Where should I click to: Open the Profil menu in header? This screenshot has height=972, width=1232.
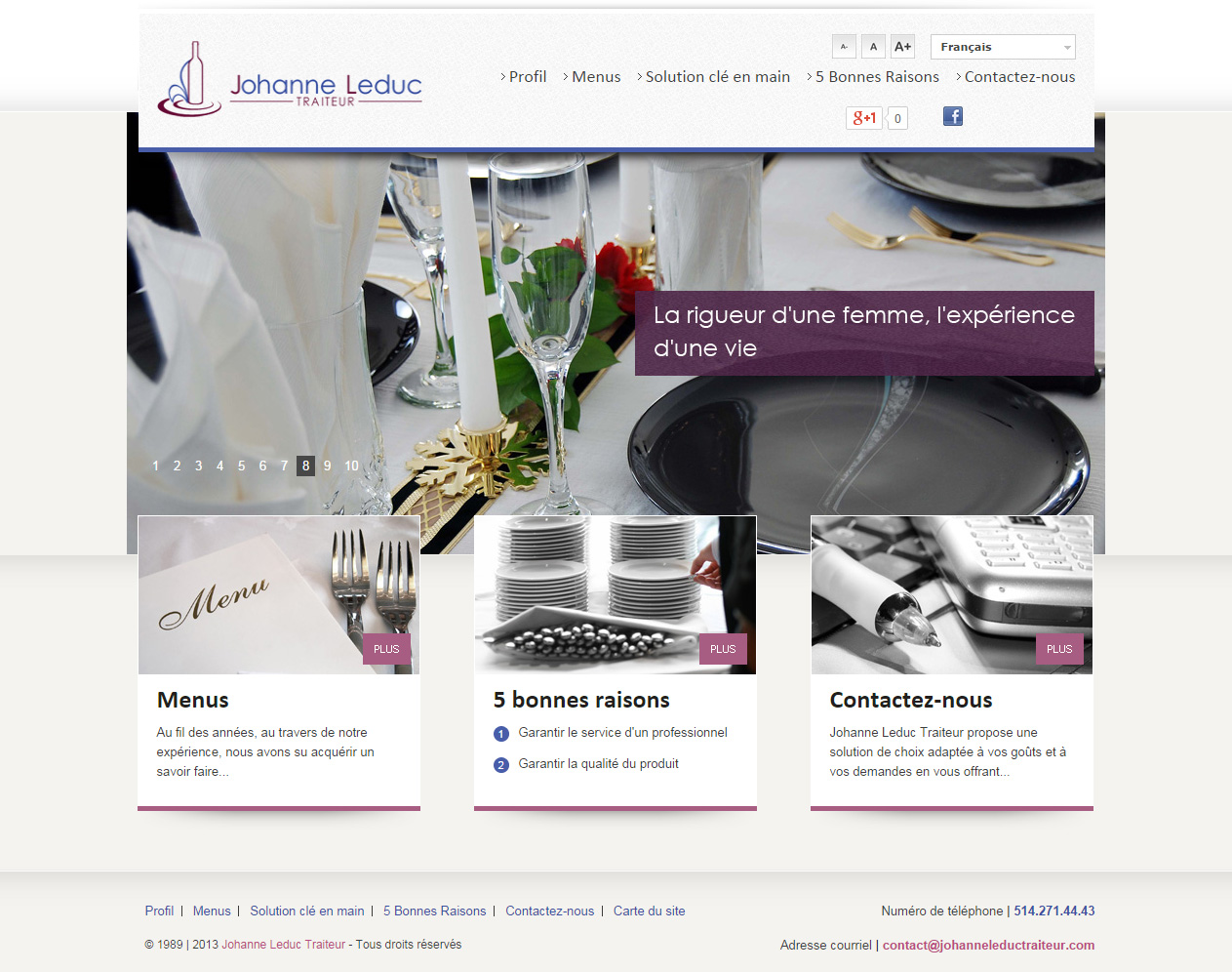[527, 76]
